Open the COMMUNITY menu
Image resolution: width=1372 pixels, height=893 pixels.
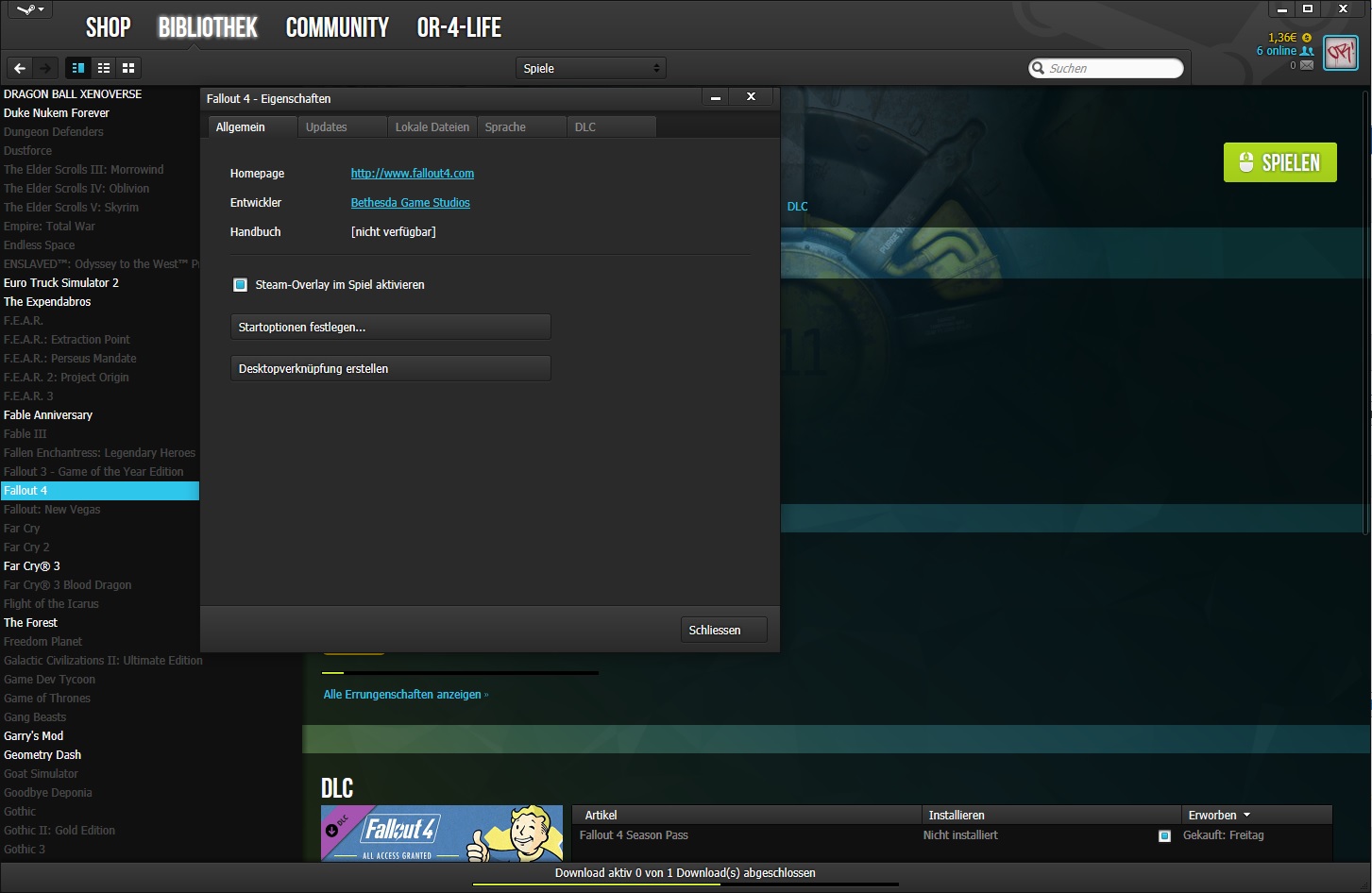(337, 27)
